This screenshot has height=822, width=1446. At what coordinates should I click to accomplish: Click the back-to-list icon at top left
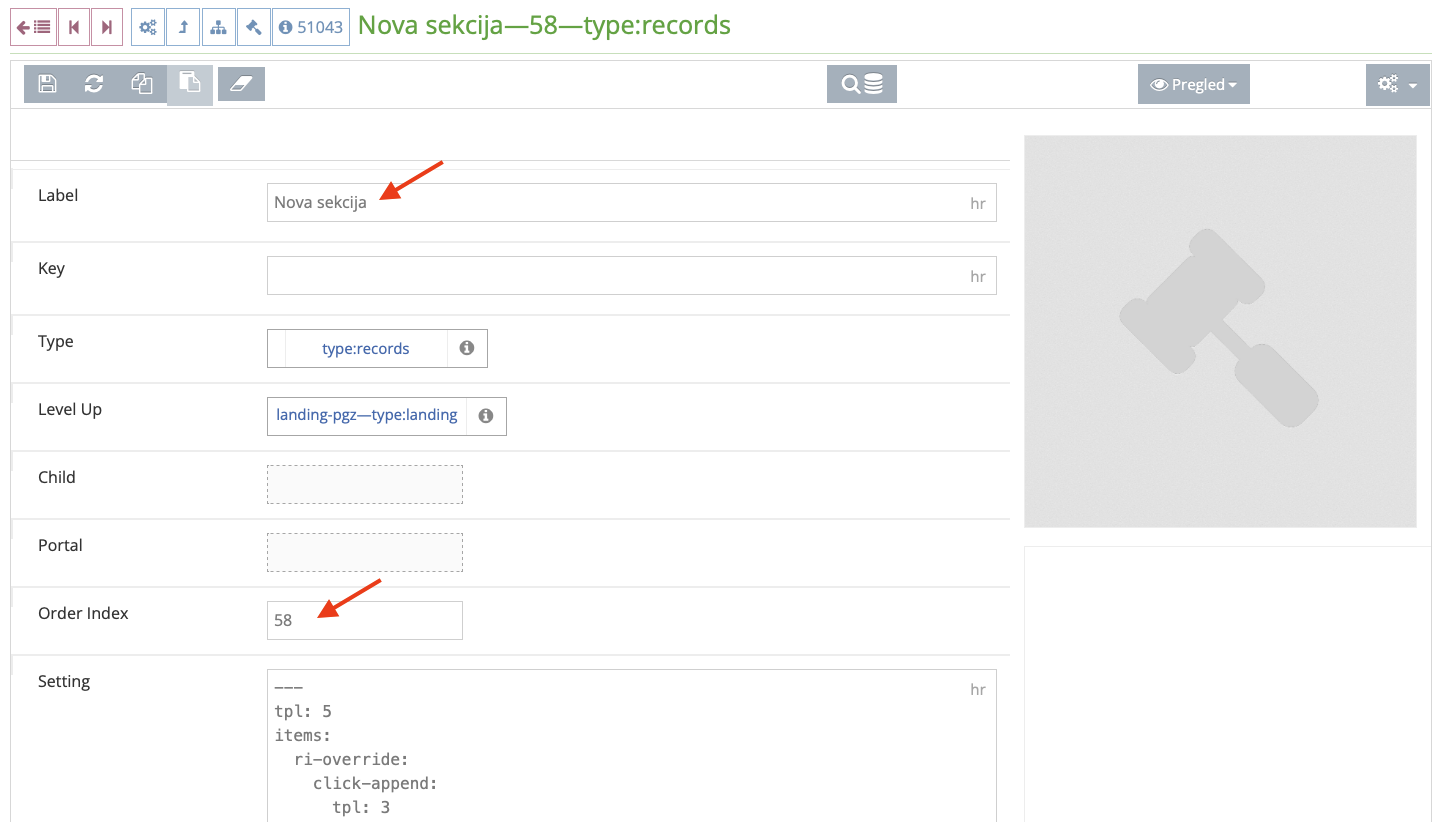coord(33,26)
